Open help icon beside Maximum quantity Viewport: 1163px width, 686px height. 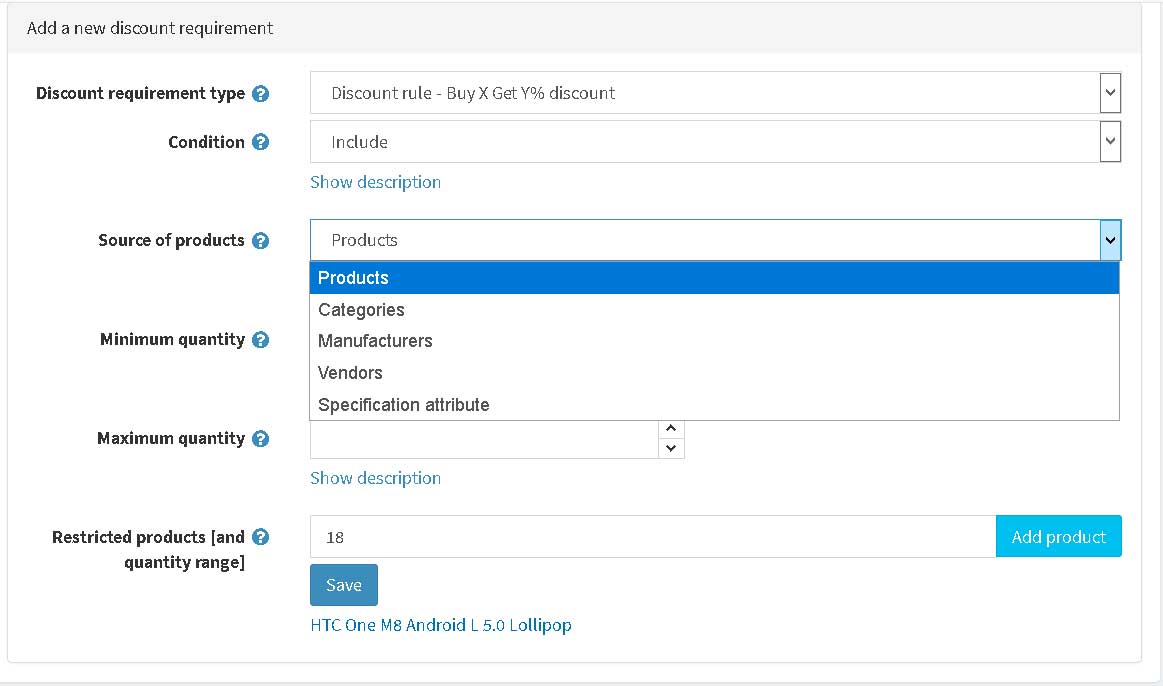pos(260,438)
